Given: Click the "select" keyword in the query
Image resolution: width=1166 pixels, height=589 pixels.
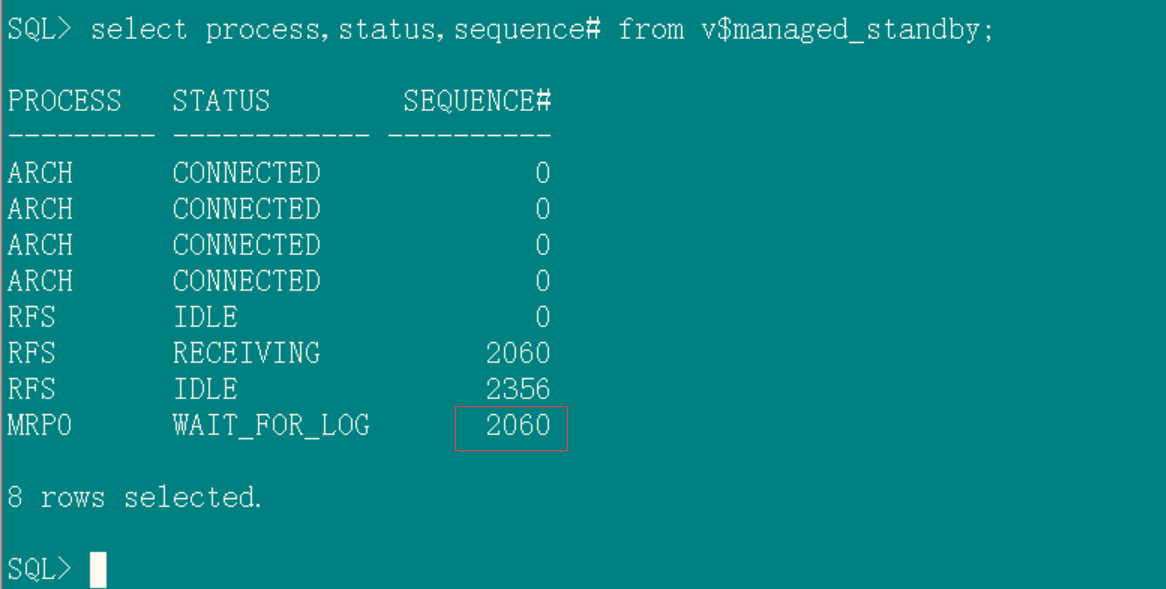Looking at the screenshot, I should point(139,29).
